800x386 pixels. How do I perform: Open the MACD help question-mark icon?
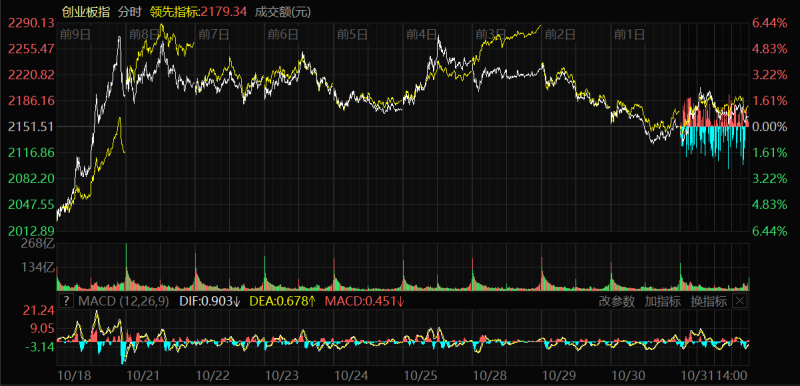(66, 301)
